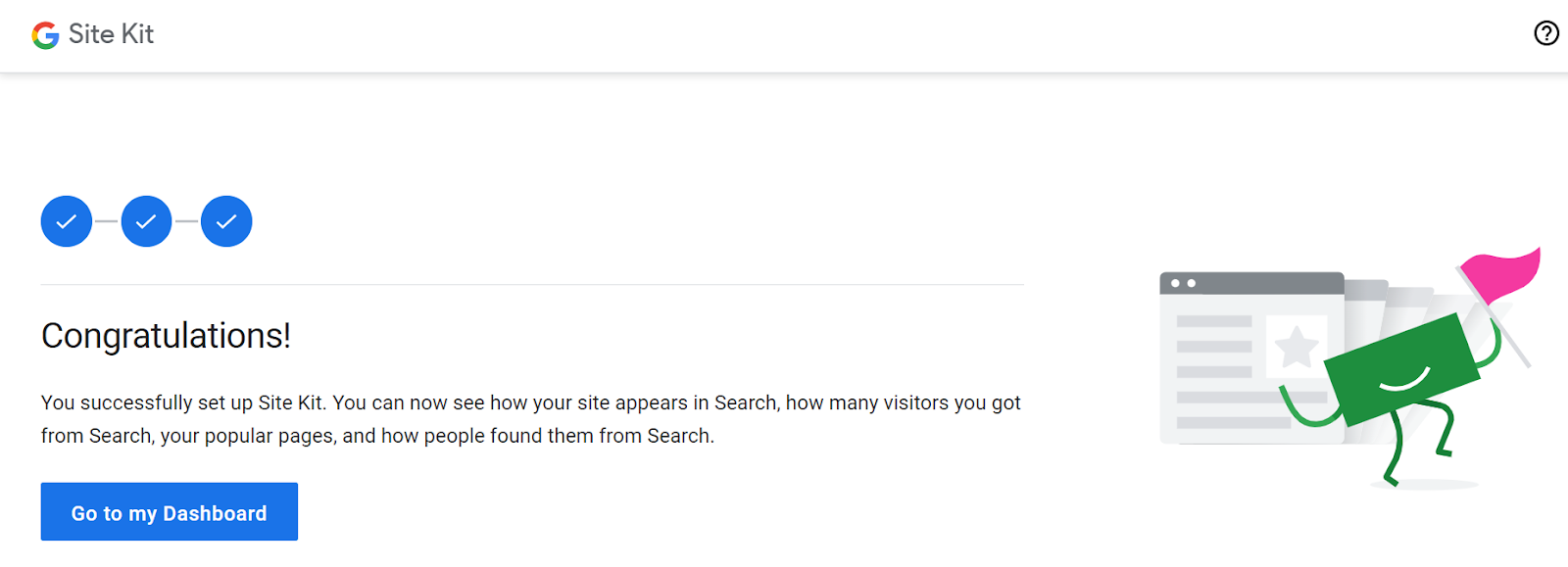This screenshot has height=567, width=1568.
Task: Click the Site Kit title text
Action: tap(111, 34)
